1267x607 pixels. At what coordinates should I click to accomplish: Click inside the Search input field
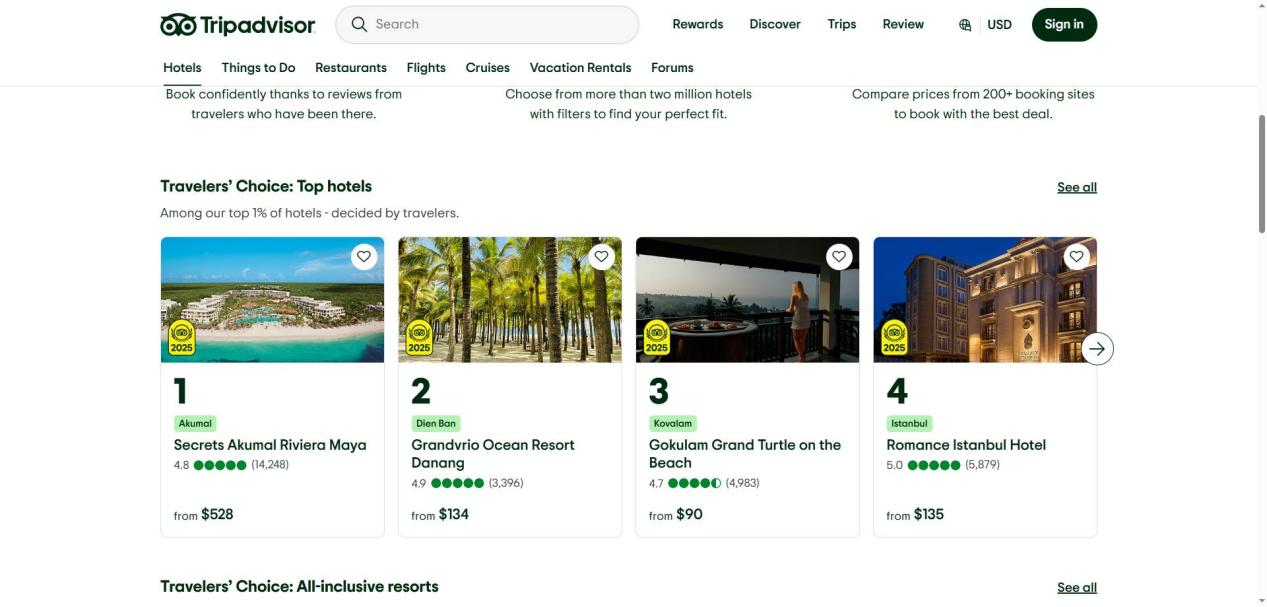(x=500, y=24)
